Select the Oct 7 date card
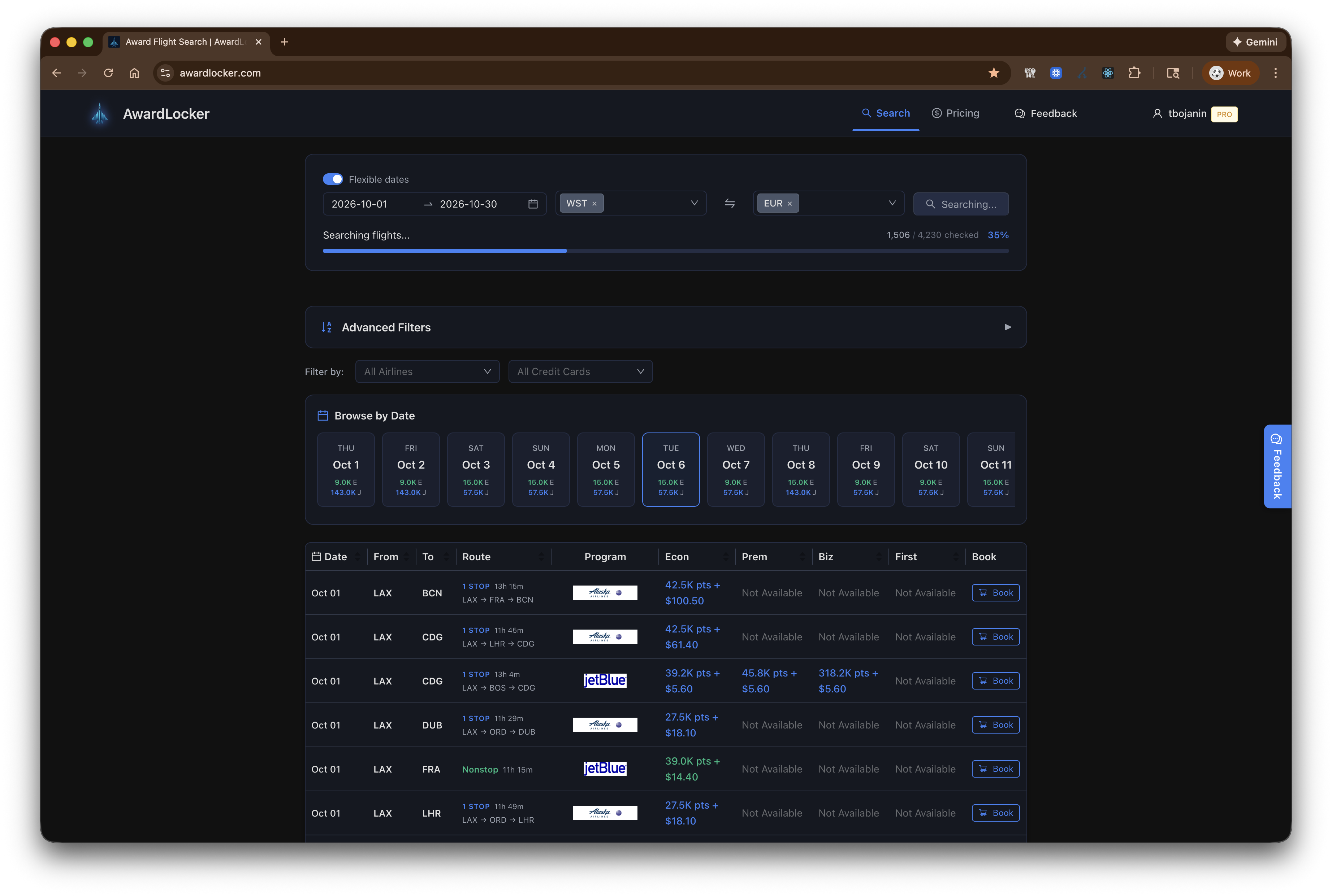Screen dimensions: 1332x896 (x=736, y=469)
